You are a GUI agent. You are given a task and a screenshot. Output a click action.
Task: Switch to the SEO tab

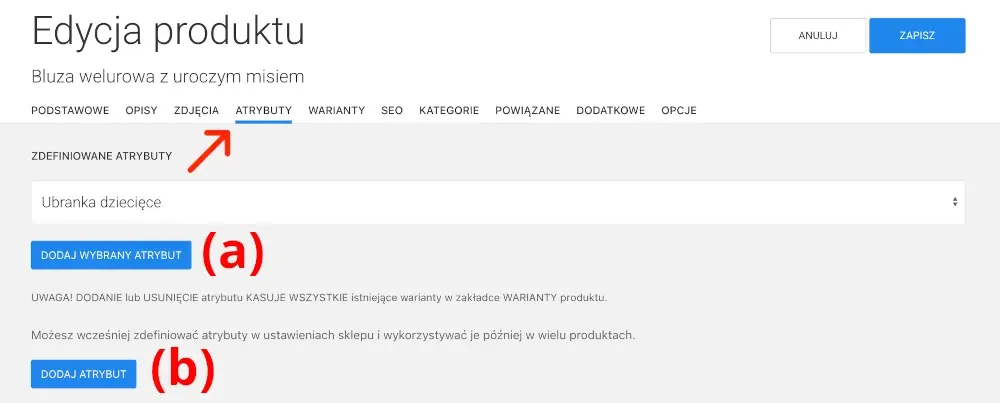392,110
